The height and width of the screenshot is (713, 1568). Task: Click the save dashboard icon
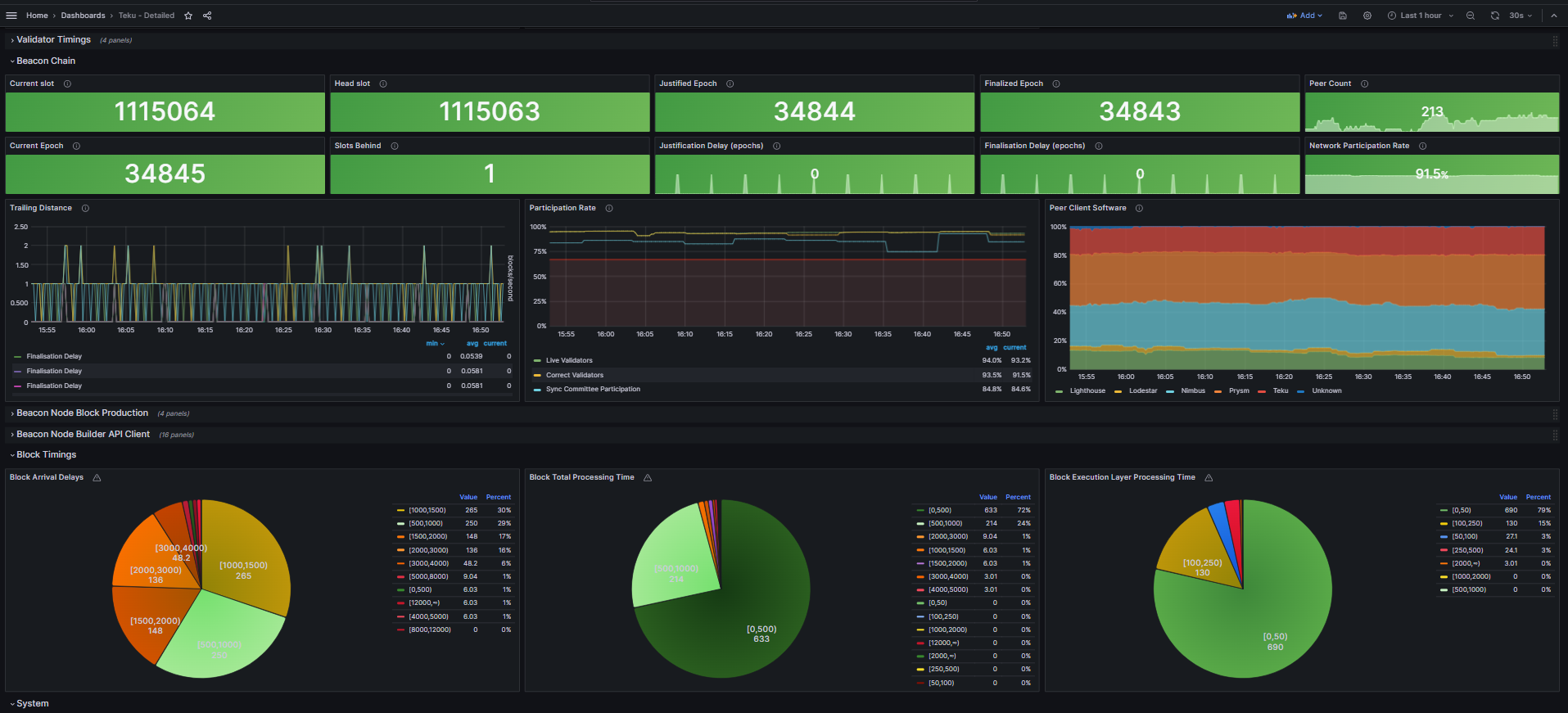1343,16
